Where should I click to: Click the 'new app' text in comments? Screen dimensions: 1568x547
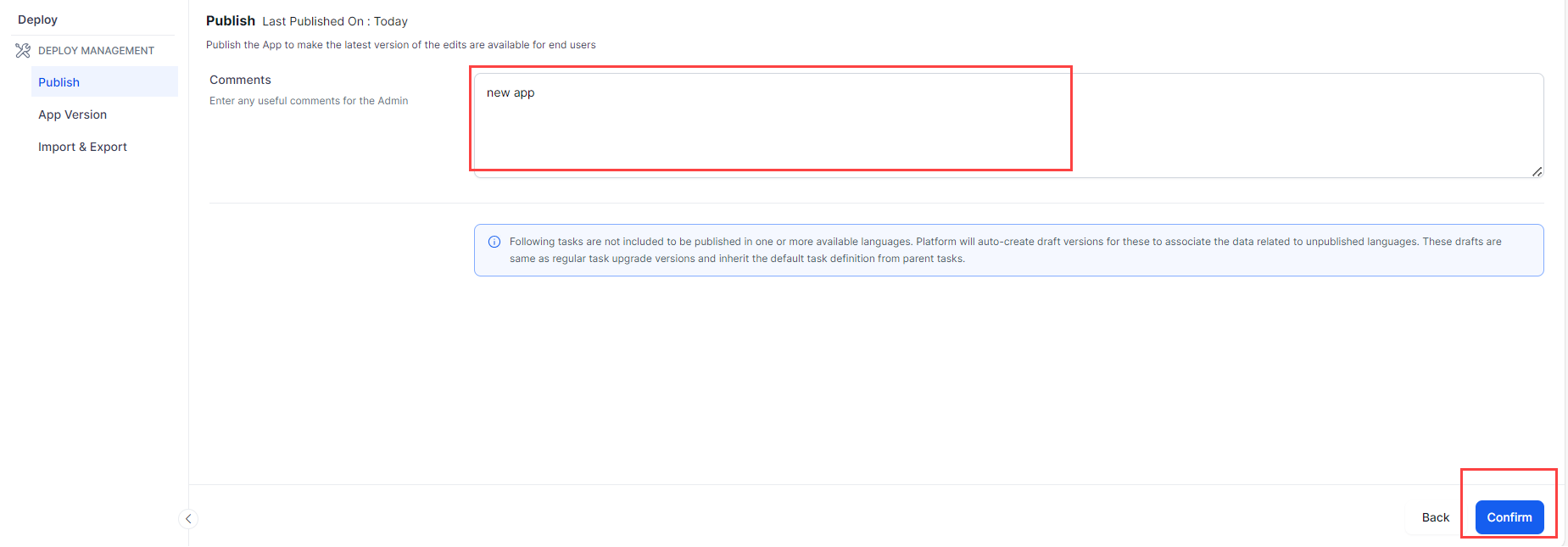[511, 93]
